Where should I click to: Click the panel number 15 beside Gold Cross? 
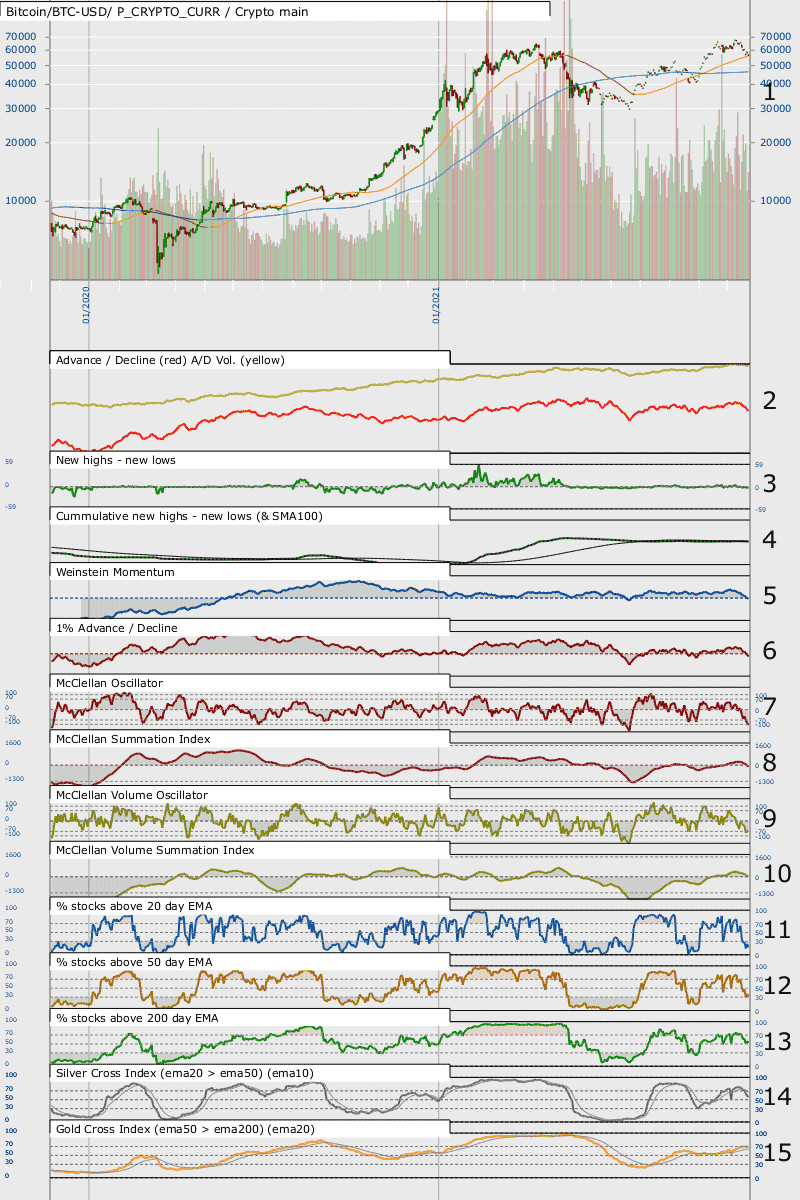[777, 1152]
